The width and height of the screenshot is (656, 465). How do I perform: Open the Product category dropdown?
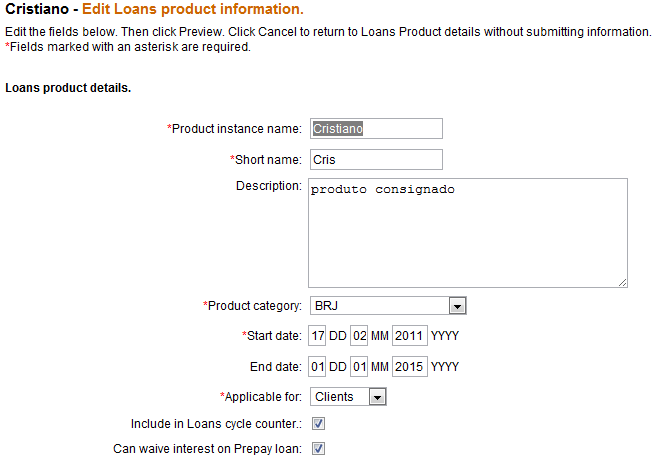point(387,306)
